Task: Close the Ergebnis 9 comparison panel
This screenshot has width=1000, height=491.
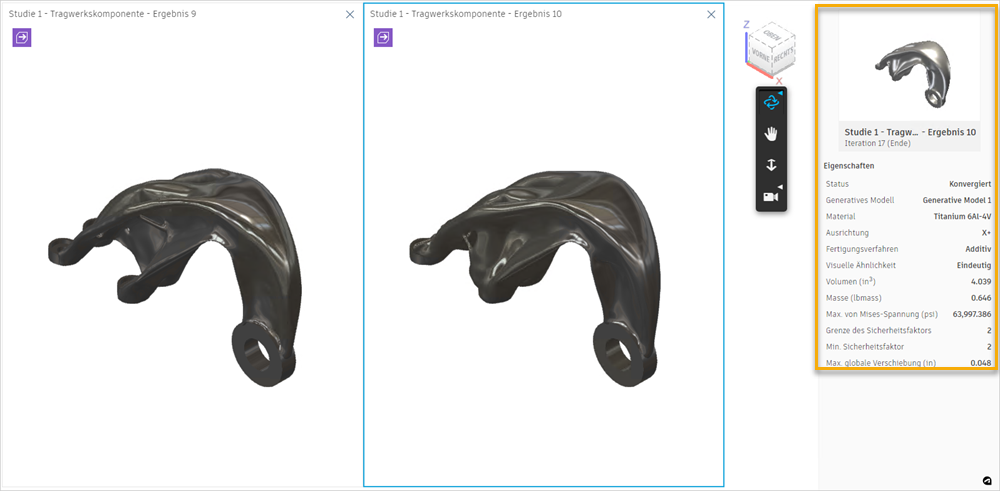Action: point(349,14)
